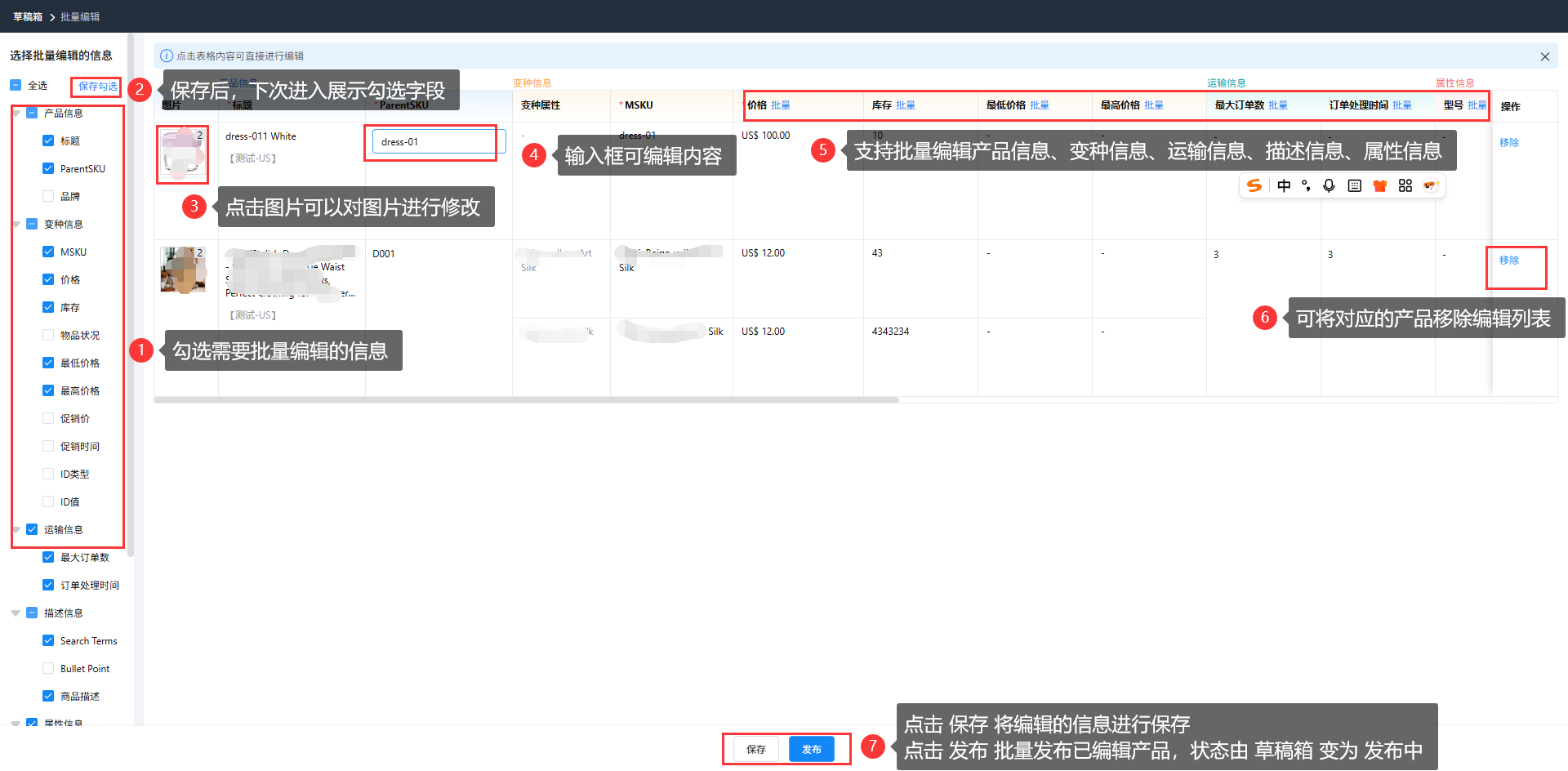This screenshot has height=771, width=1568.
Task: Open the toolbox grid icon on input toolbar
Action: click(x=1405, y=186)
